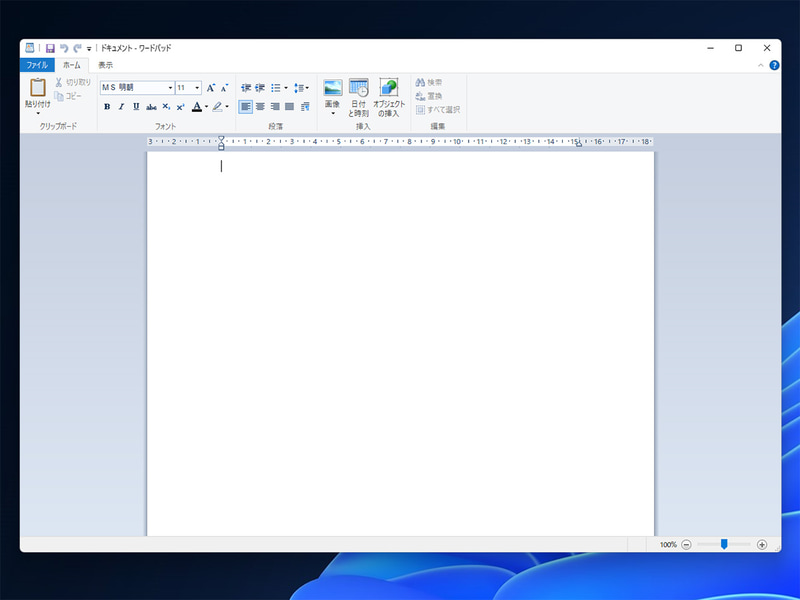Click inside the blank document page

pos(400,343)
